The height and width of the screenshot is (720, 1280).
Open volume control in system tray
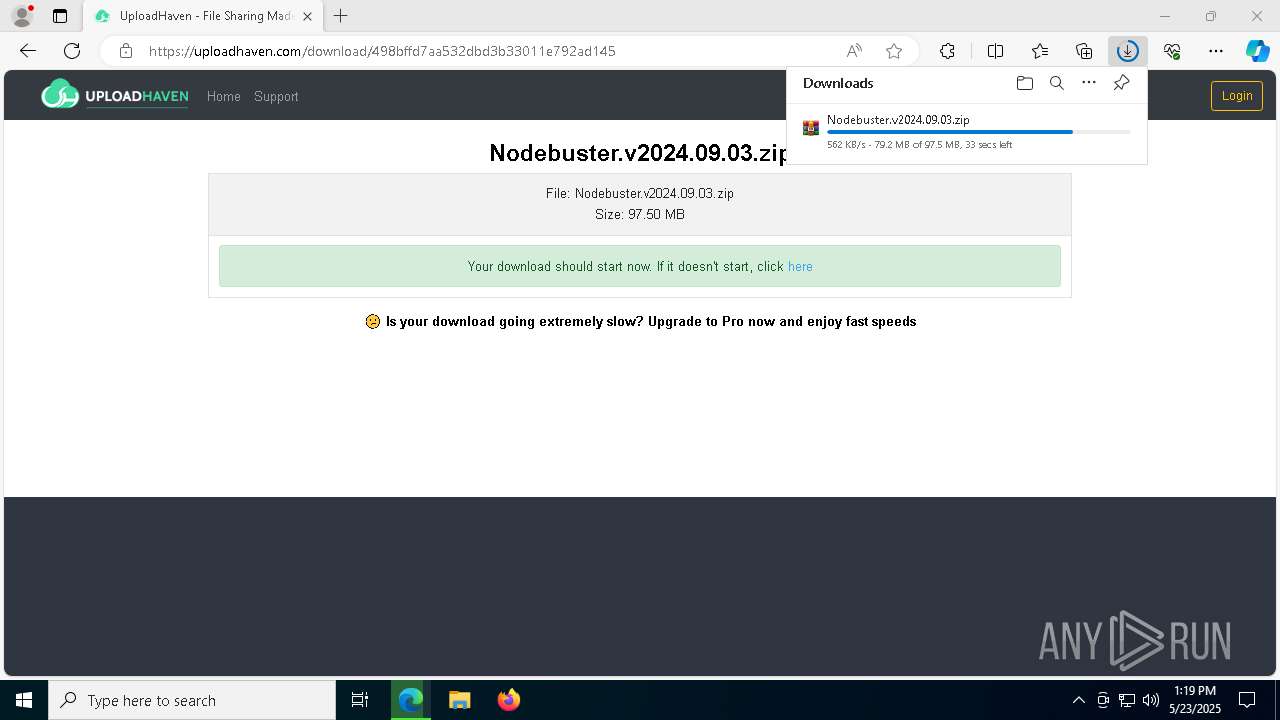pyautogui.click(x=1151, y=700)
